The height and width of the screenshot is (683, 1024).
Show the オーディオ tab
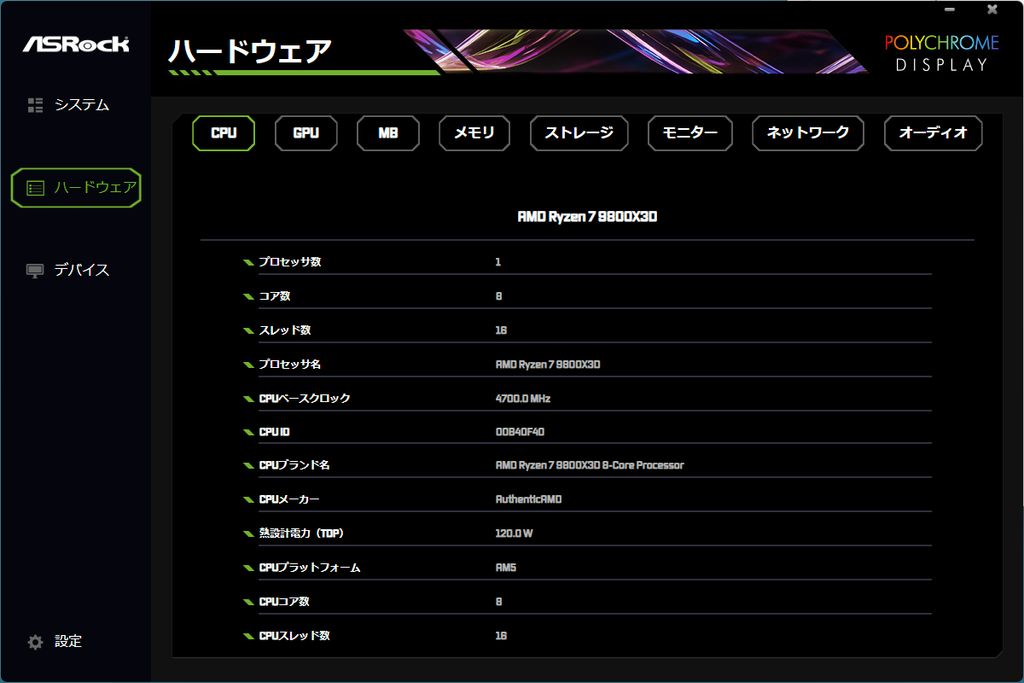(x=933, y=133)
